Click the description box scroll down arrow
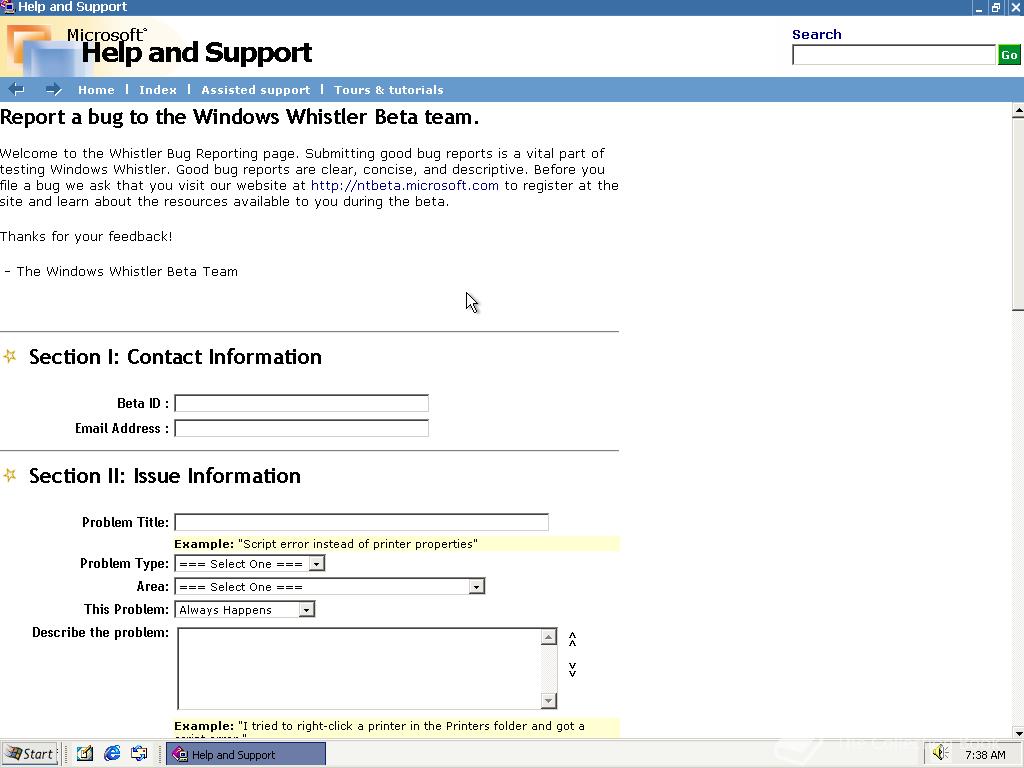This screenshot has height=768, width=1024. pyautogui.click(x=549, y=701)
